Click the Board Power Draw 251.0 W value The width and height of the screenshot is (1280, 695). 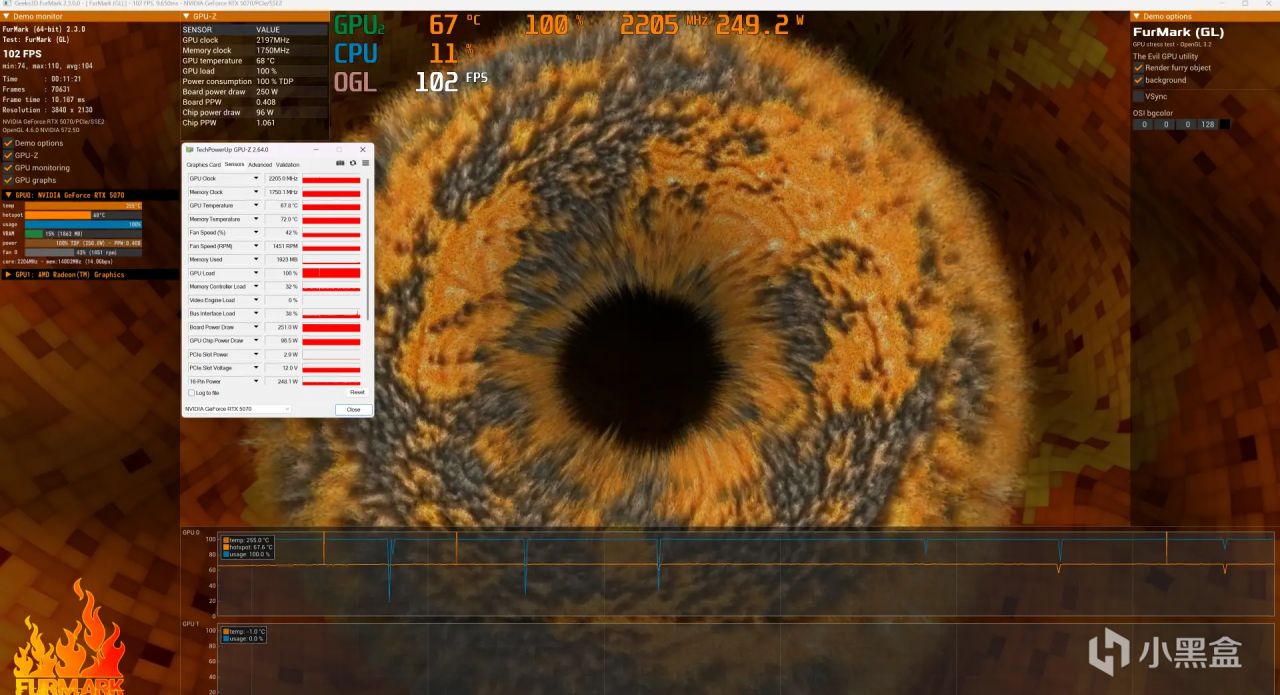pos(283,327)
